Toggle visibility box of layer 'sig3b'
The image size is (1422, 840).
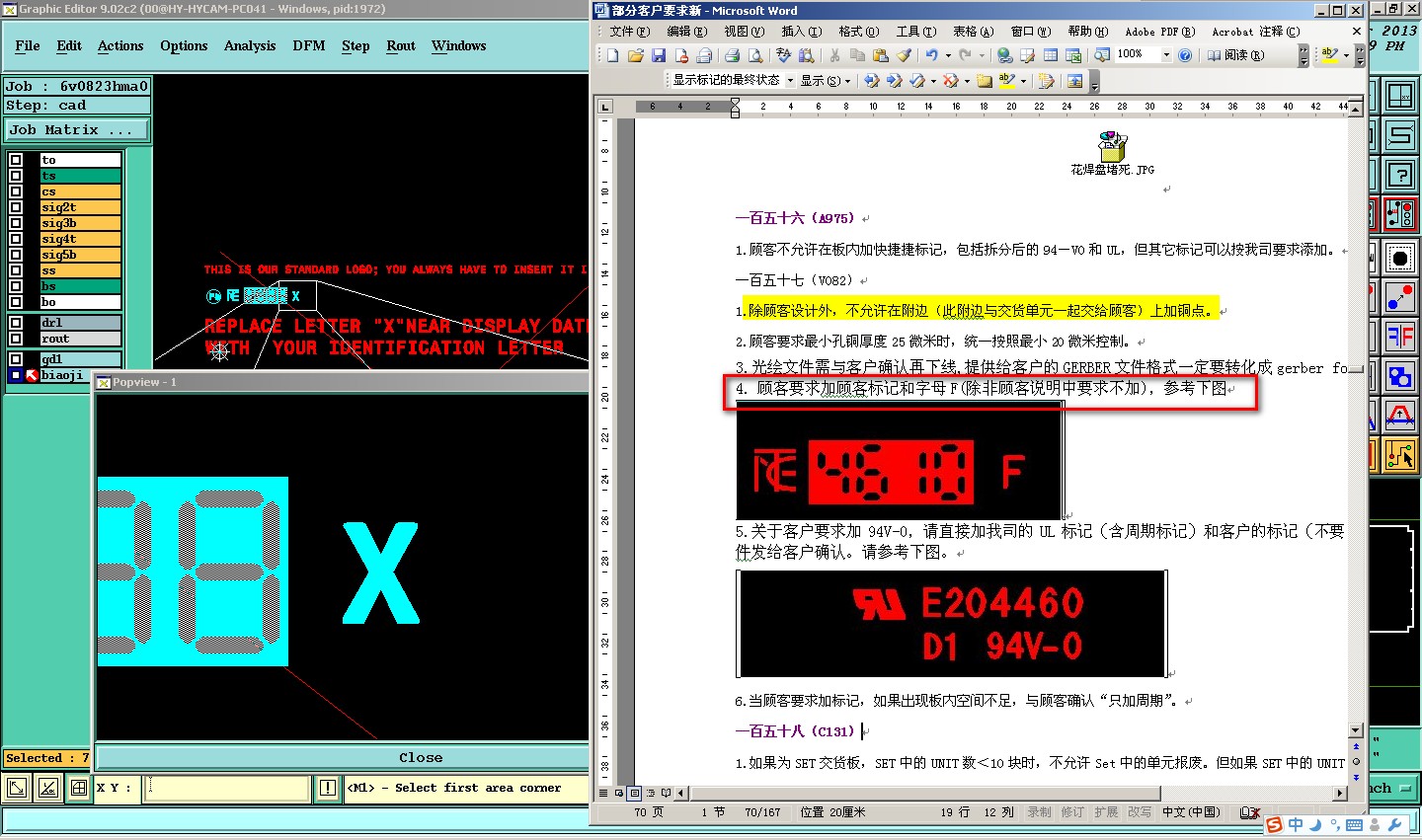tap(16, 223)
